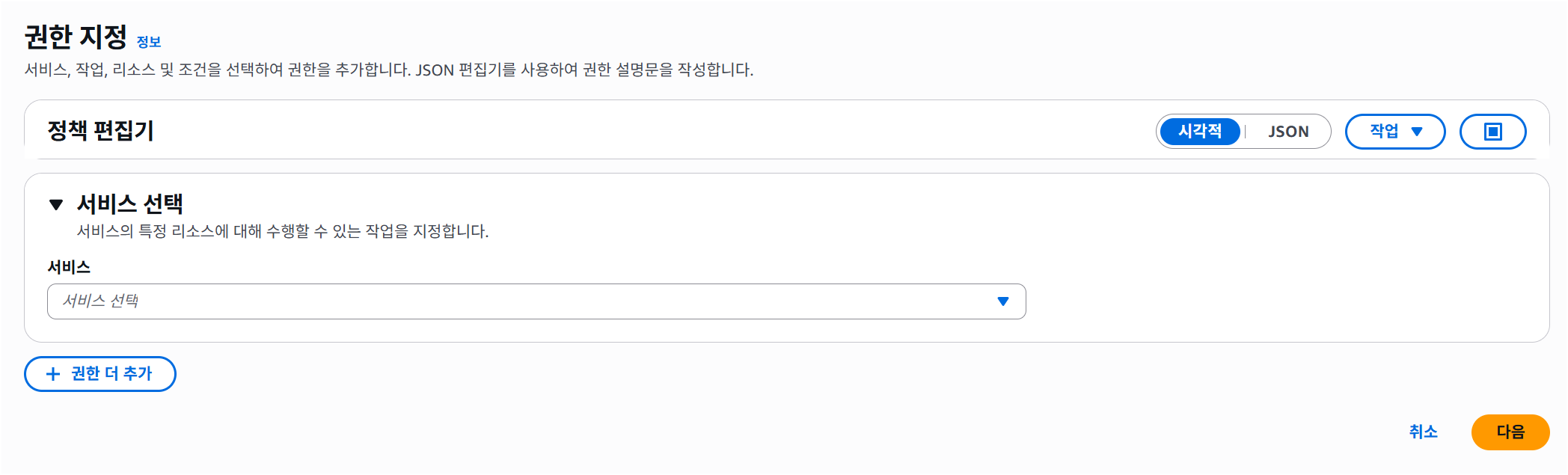Screen dimensions: 1568x475
Task: Click the caret arrow on 작업 button
Action: pyautogui.click(x=1417, y=132)
